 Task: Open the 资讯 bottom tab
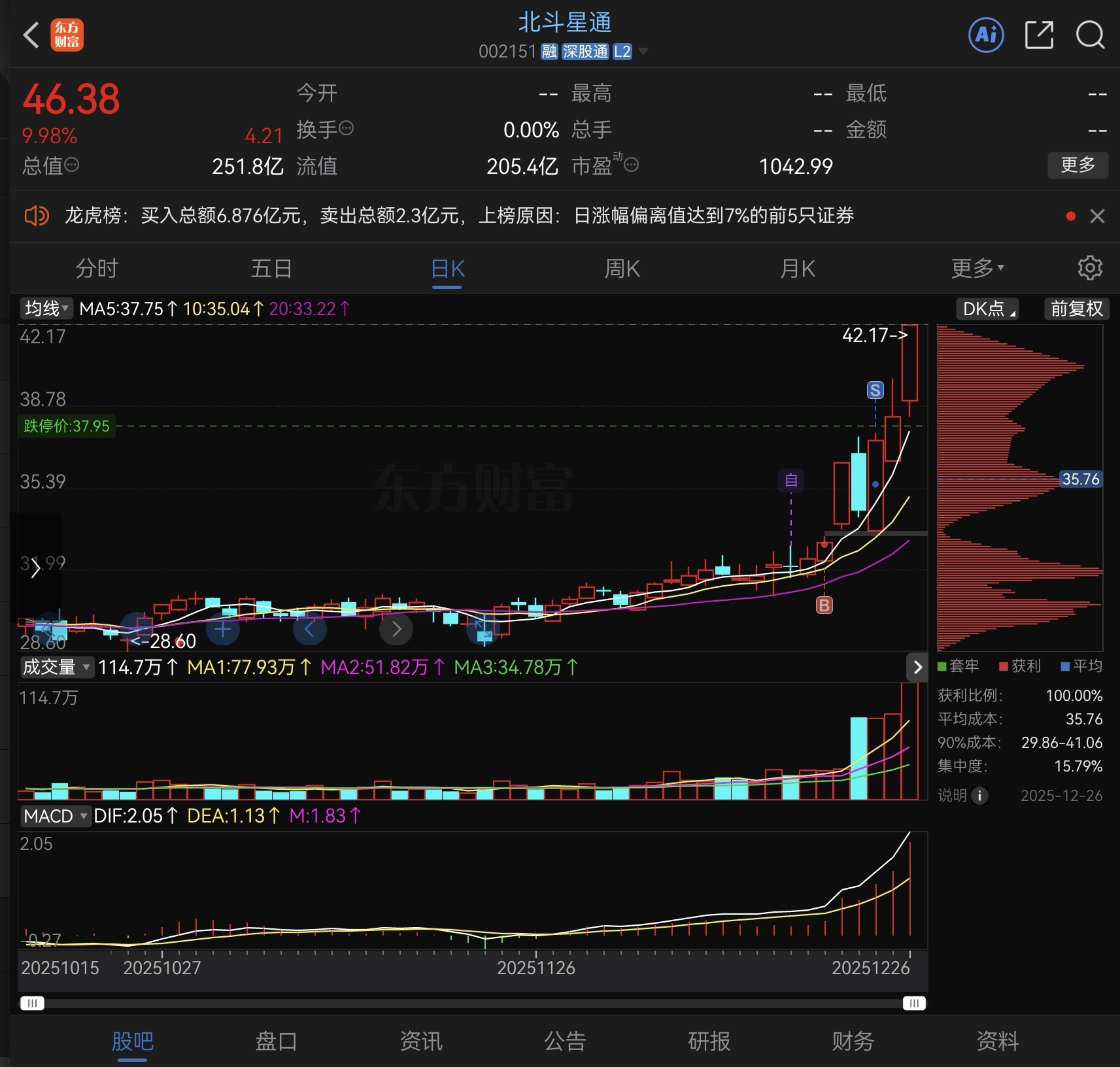(x=420, y=1041)
